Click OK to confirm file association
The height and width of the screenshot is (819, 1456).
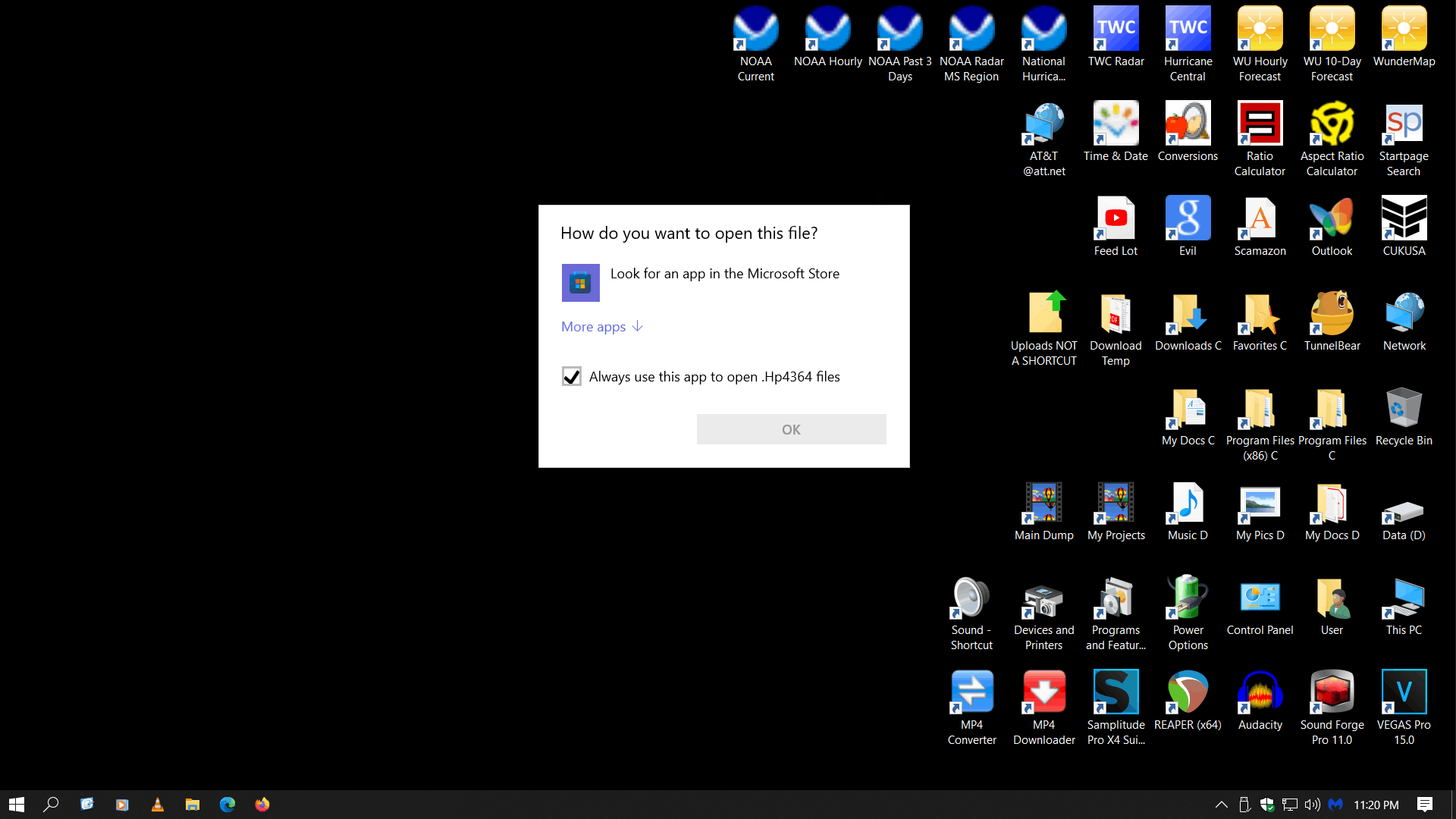[x=792, y=429]
